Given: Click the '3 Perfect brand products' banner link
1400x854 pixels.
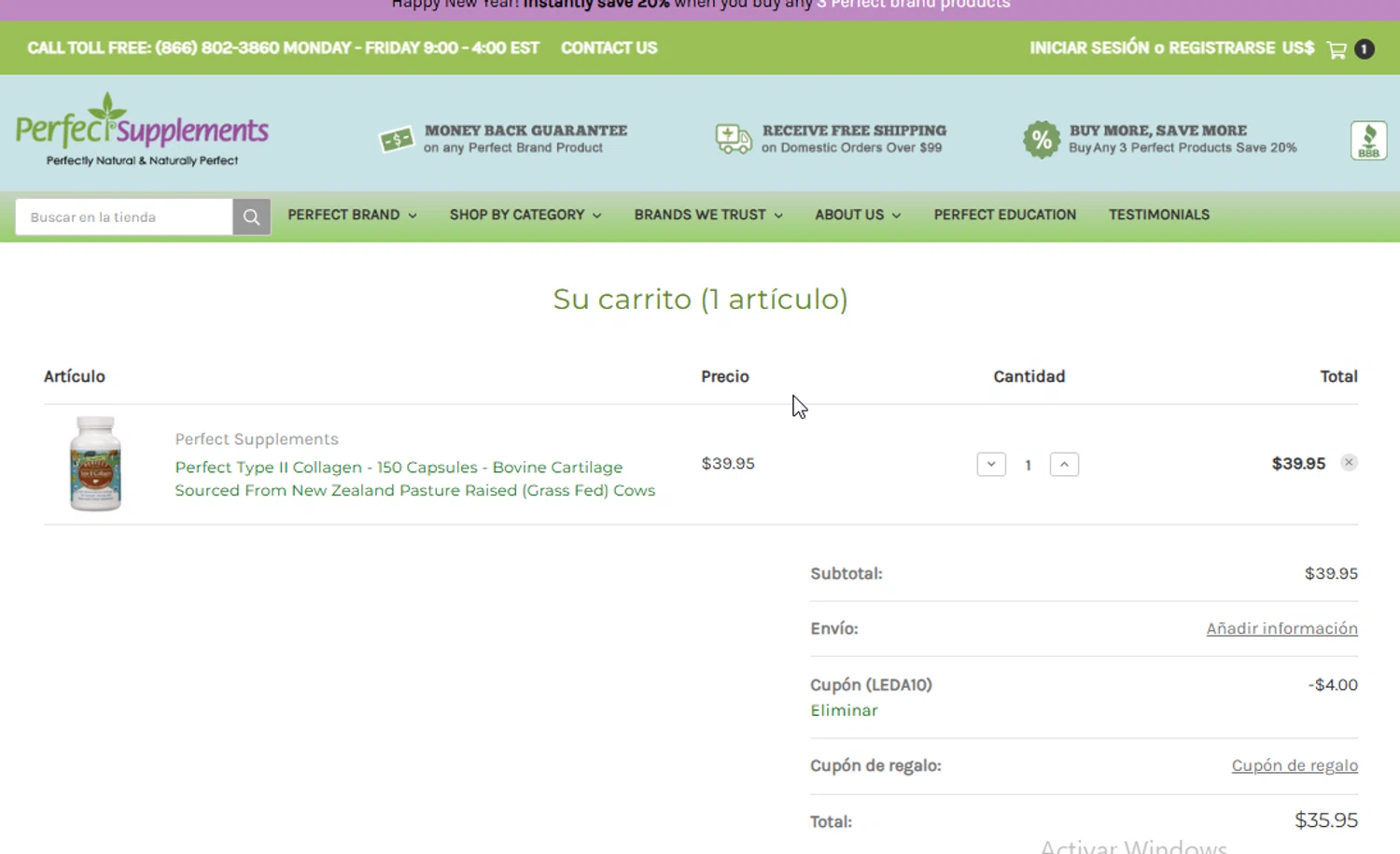Looking at the screenshot, I should pyautogui.click(x=913, y=5).
